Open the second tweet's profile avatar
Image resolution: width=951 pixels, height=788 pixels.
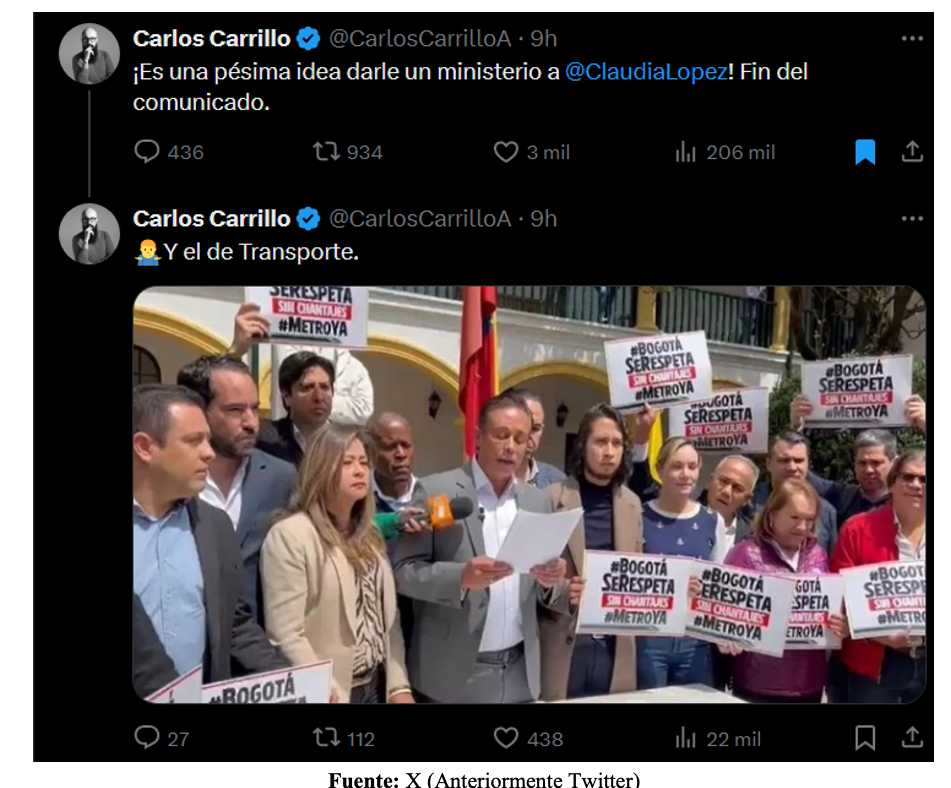click(90, 234)
